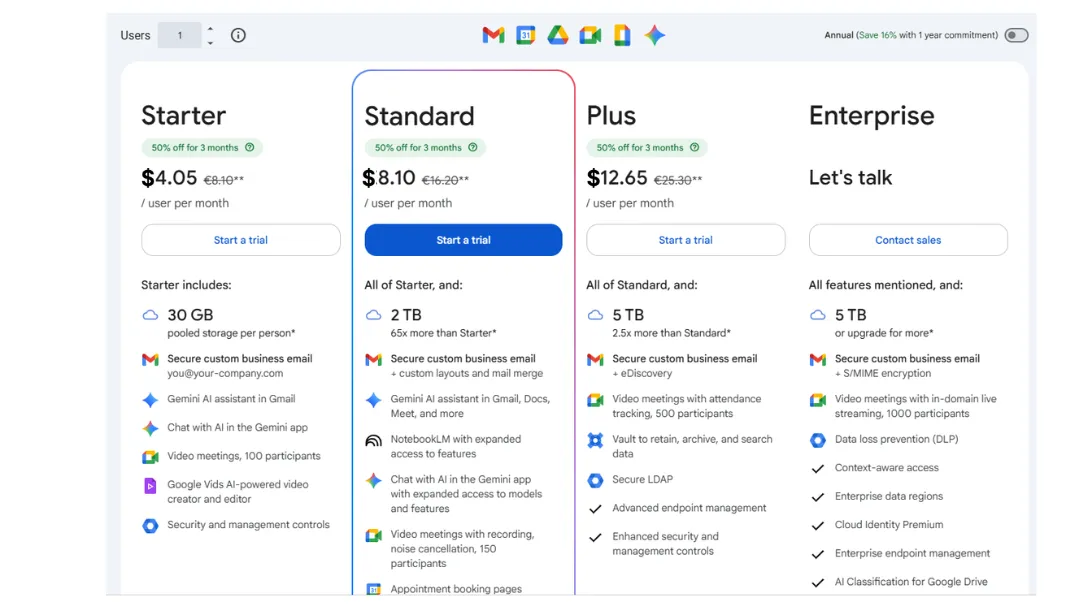This screenshot has width=1080, height=608.
Task: Increase users with the up arrow
Action: pos(210,29)
